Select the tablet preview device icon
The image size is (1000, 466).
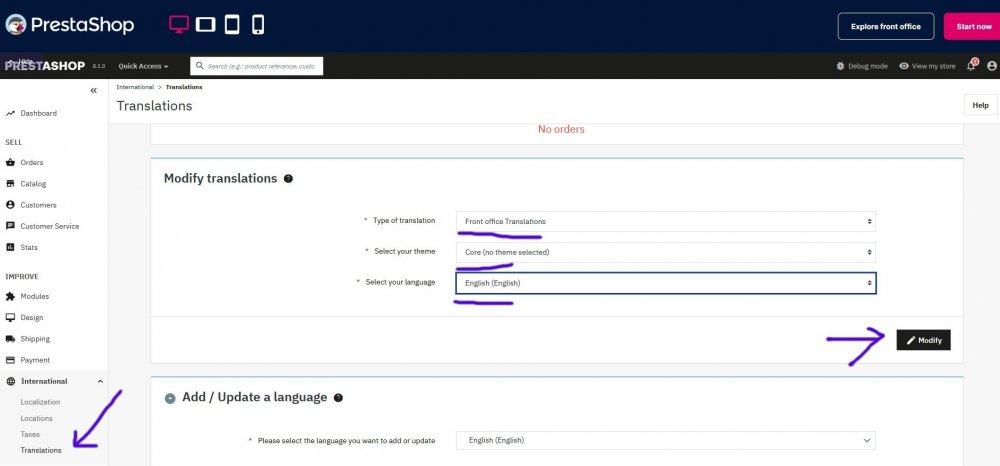(232, 25)
